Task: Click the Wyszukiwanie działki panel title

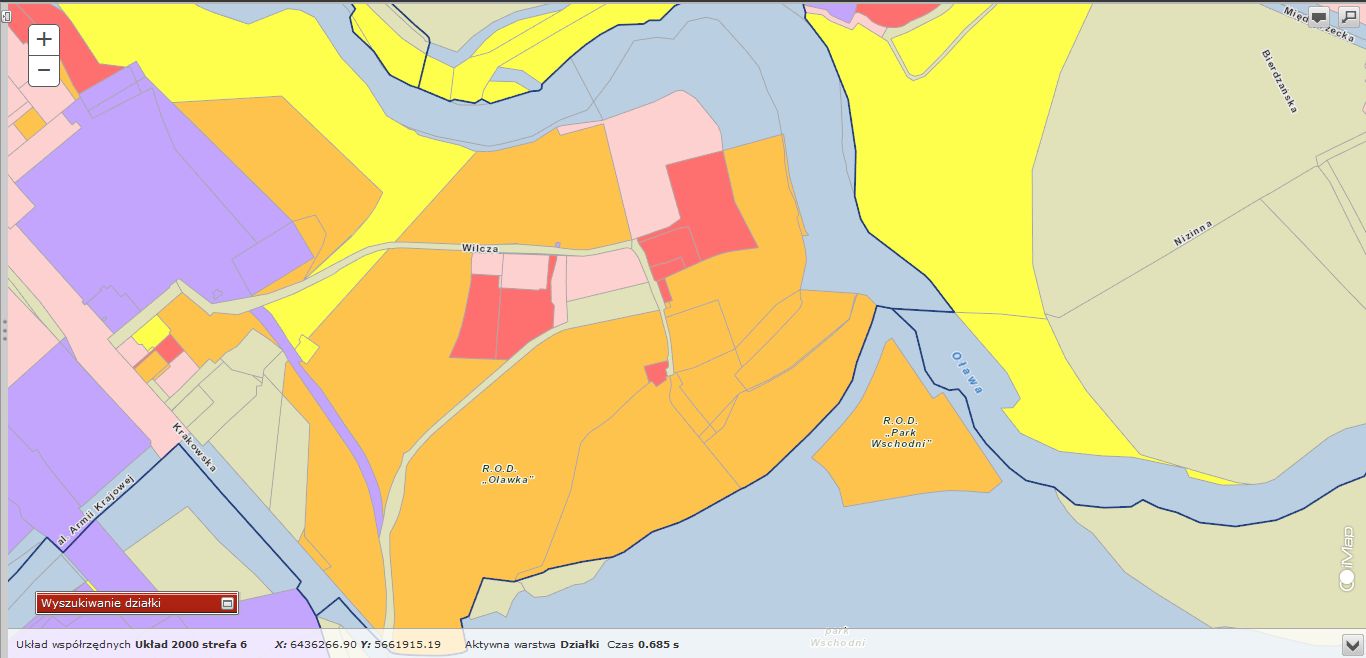Action: tap(100, 603)
